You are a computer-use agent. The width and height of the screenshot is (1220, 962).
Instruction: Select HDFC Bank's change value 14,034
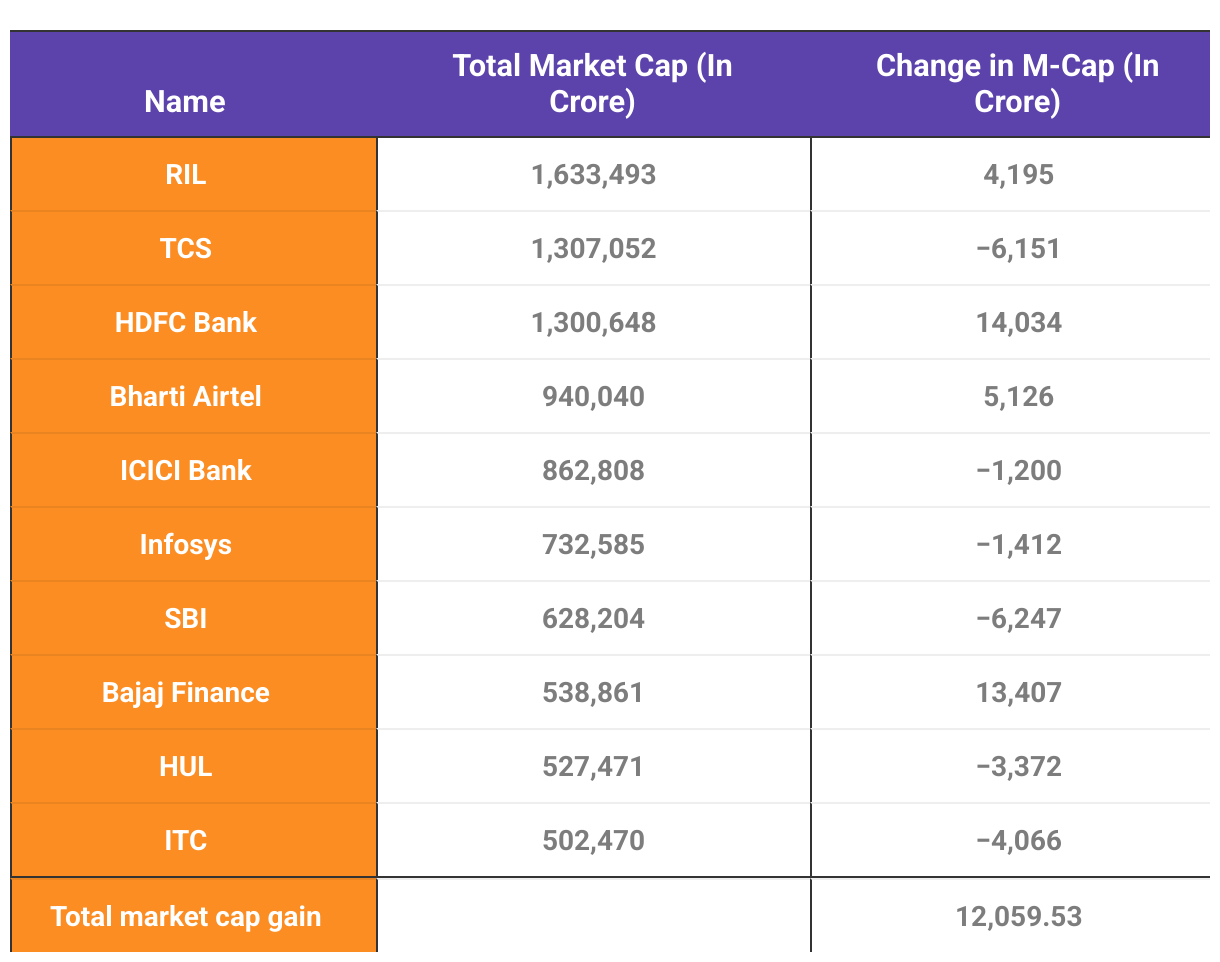(x=1018, y=323)
